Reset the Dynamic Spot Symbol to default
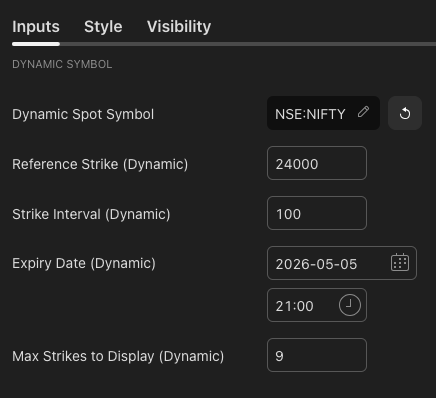Viewport: 436px width, 398px height. (x=405, y=113)
